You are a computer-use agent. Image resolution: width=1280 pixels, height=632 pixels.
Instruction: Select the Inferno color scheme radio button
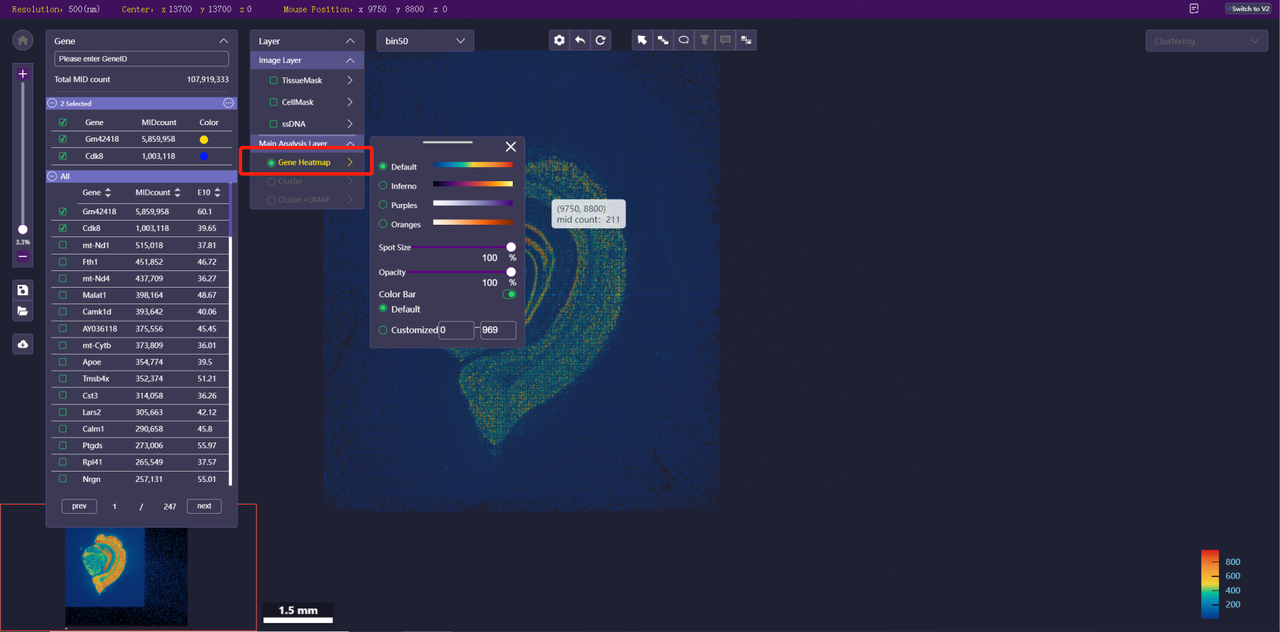[x=383, y=186]
